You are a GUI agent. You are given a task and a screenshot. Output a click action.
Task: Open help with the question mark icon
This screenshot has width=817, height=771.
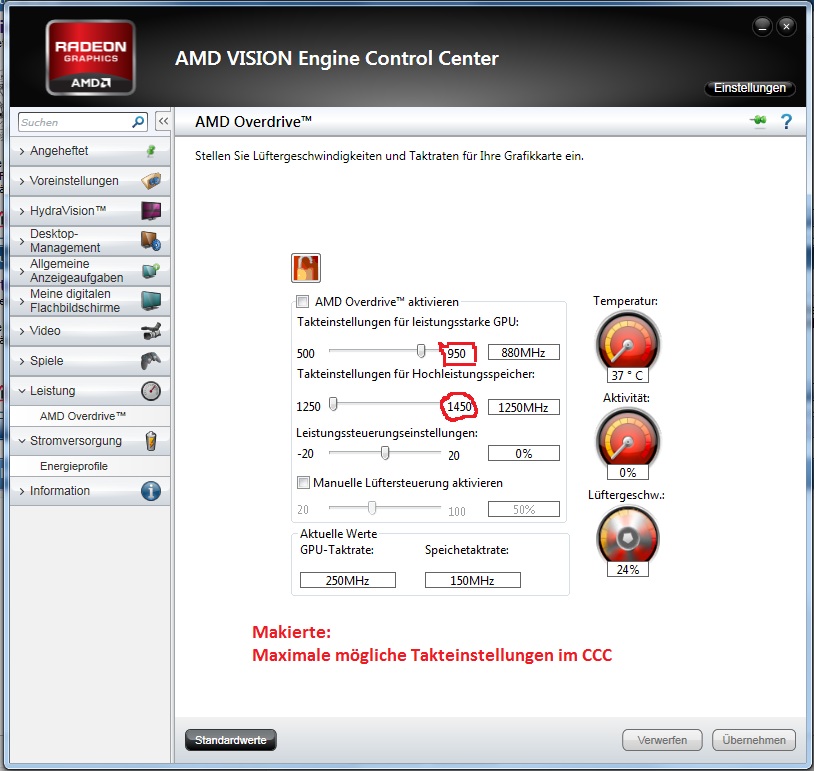coord(786,121)
